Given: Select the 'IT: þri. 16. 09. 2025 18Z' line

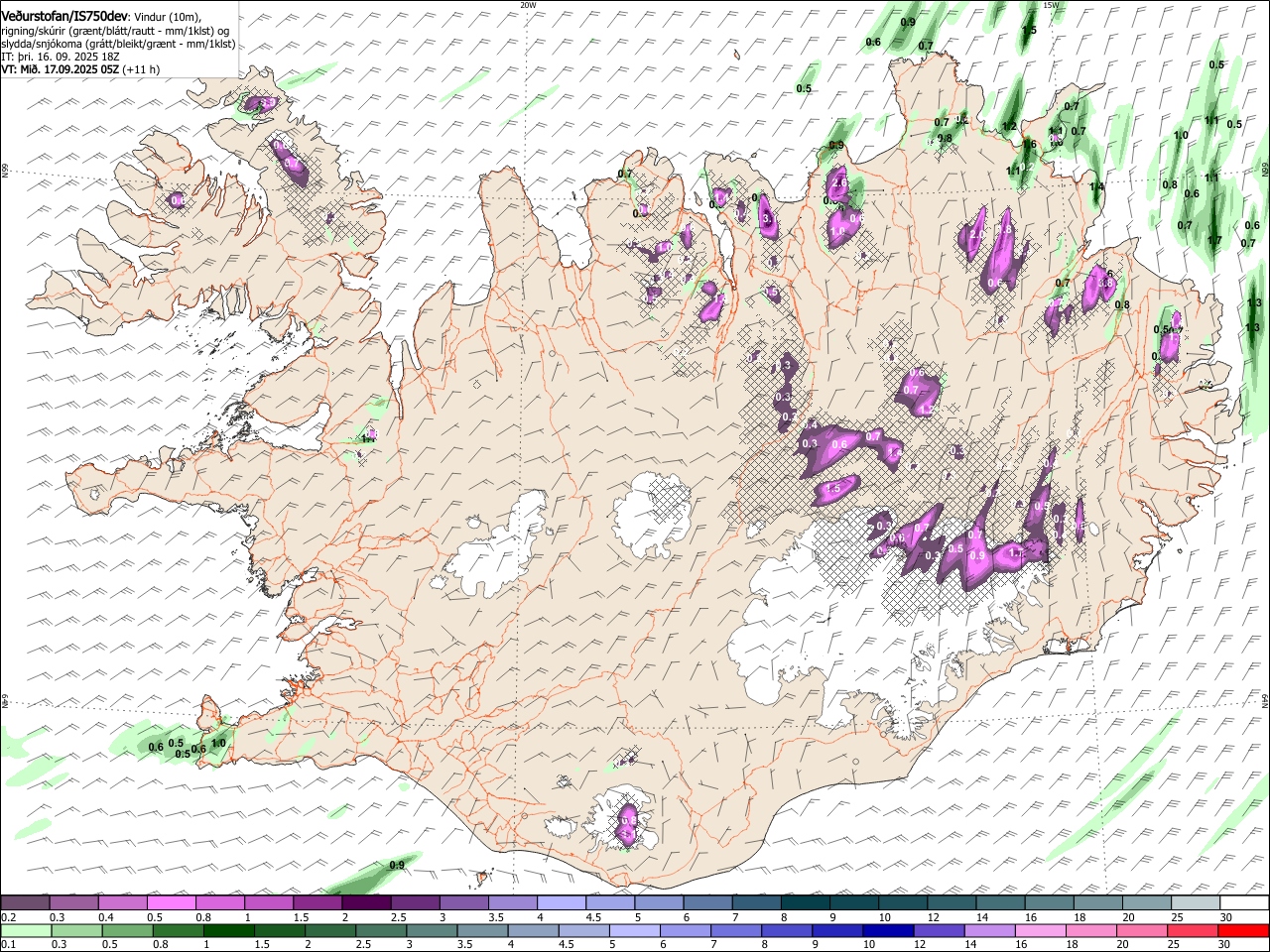Looking at the screenshot, I should click(x=63, y=58).
